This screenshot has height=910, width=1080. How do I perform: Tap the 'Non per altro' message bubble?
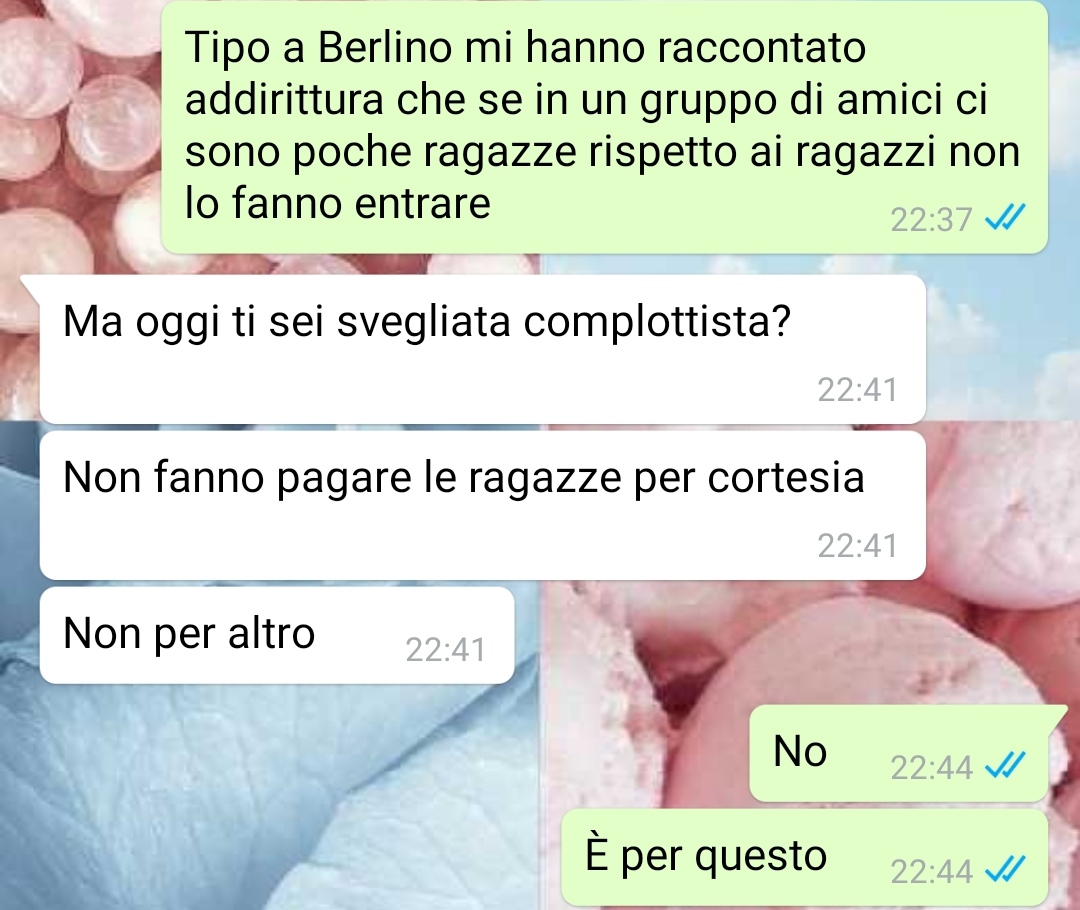pyautogui.click(x=277, y=635)
